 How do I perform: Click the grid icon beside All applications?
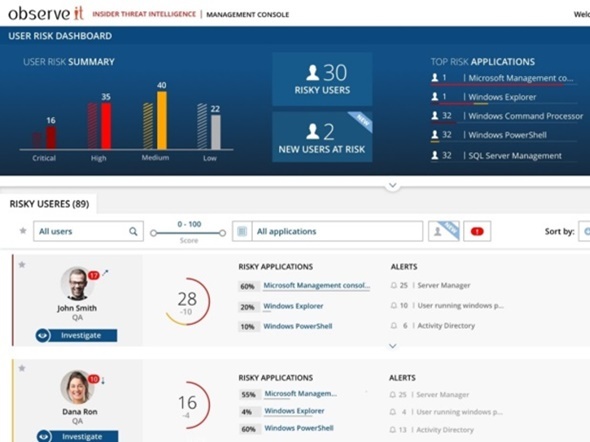point(242,231)
